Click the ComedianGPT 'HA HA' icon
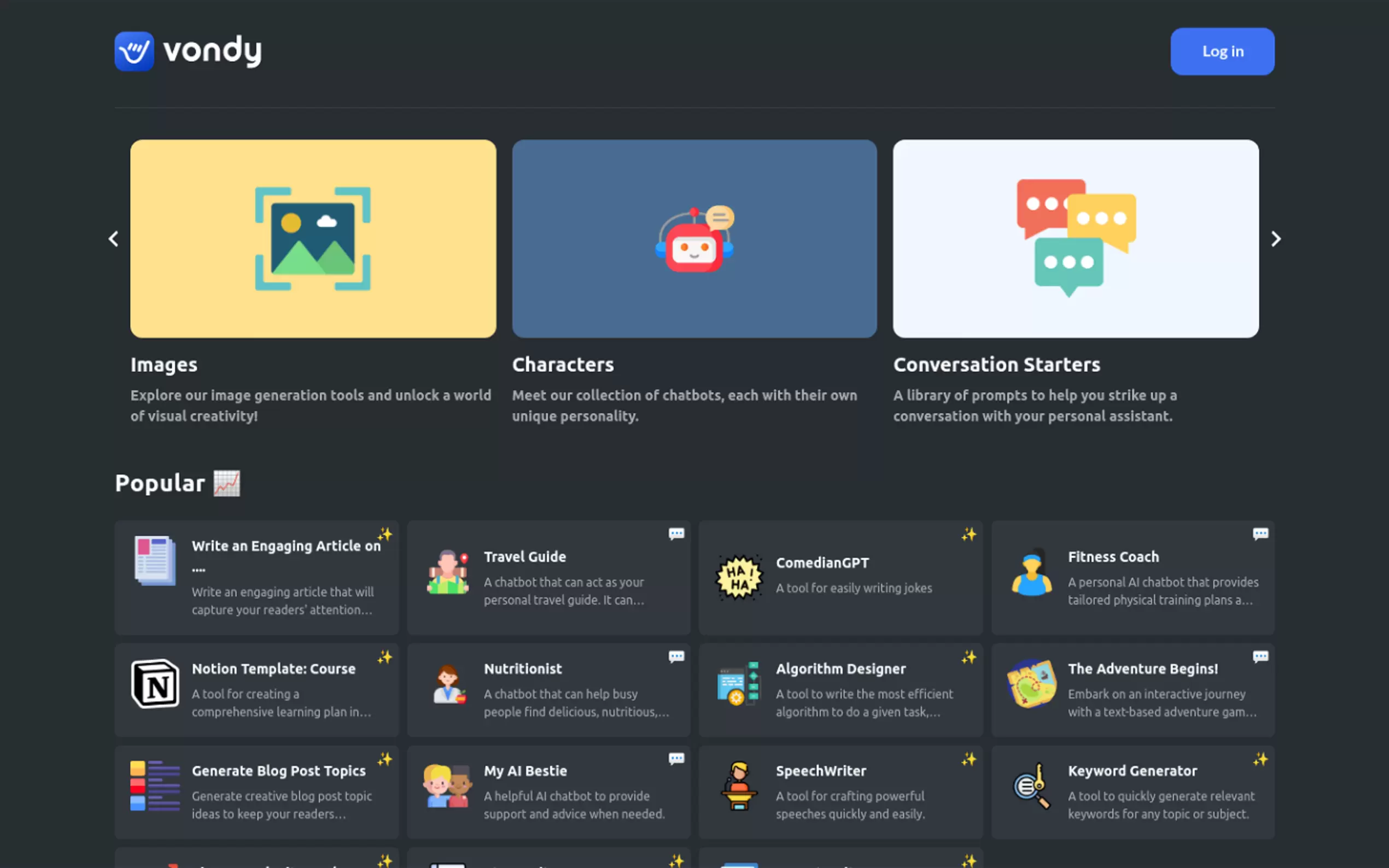Viewport: 1389px width, 868px height. tap(739, 577)
